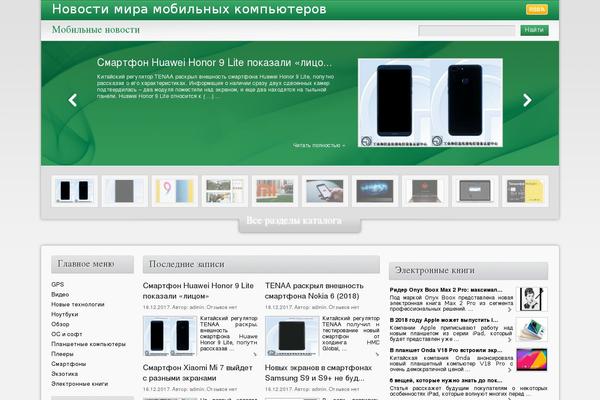Select the gray tablet carousel thumbnail

point(125,191)
